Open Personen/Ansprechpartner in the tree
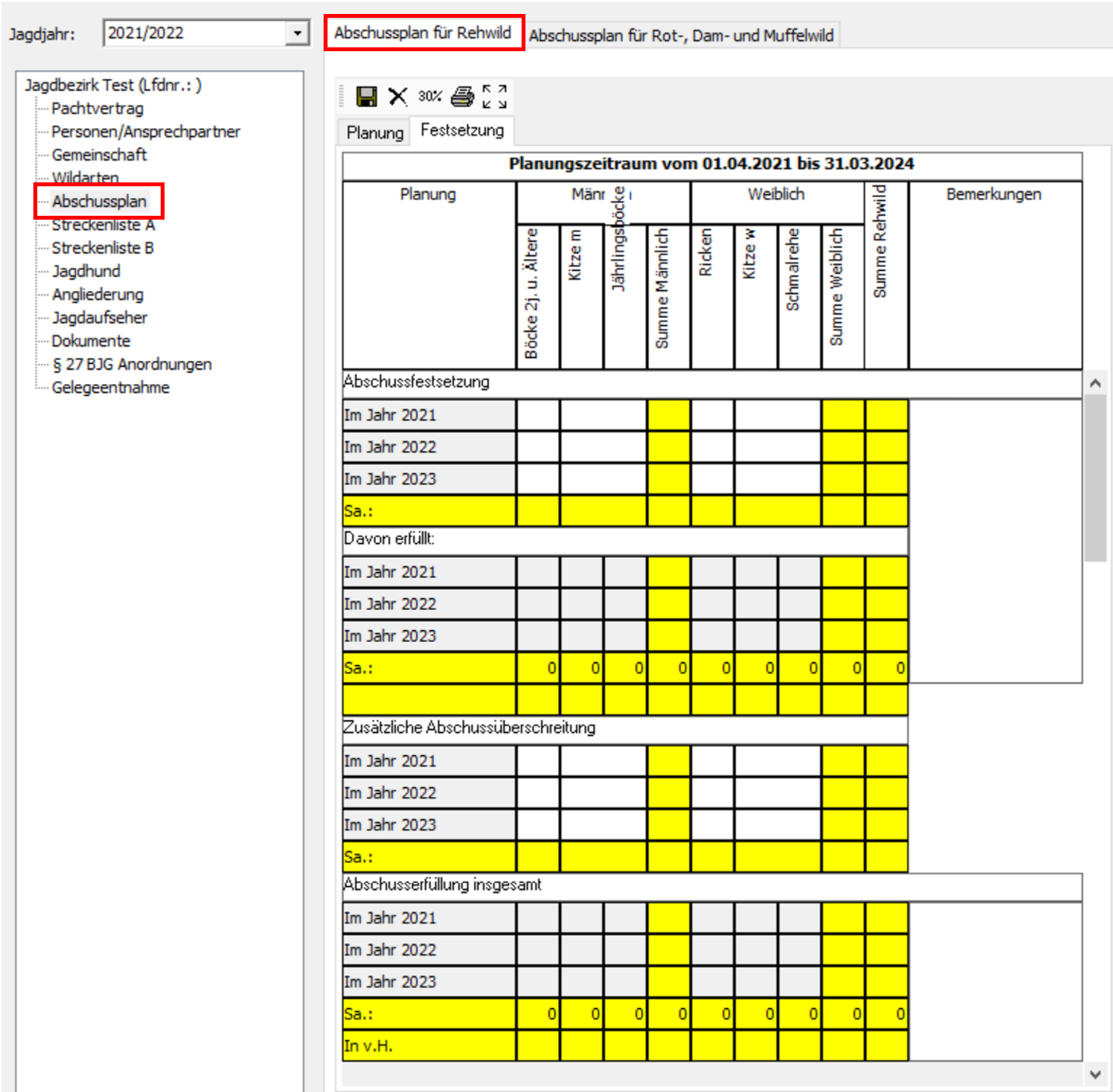This screenshot has height=1092, width=1113. (146, 132)
